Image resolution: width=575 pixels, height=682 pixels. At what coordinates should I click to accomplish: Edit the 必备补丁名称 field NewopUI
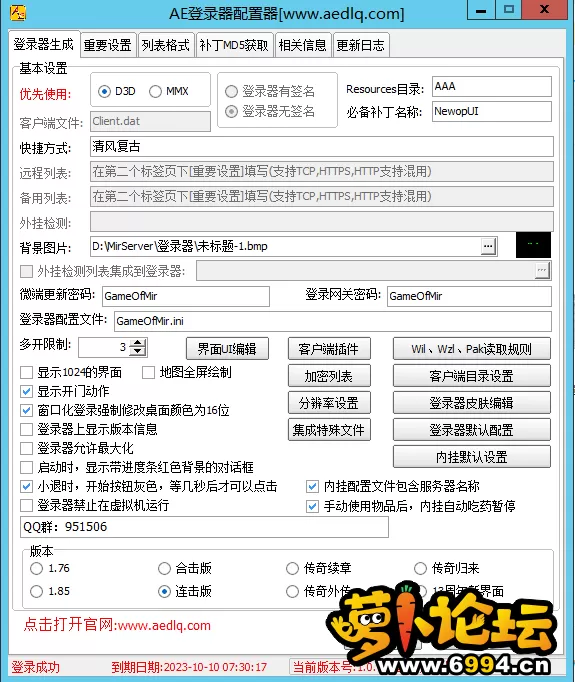492,111
